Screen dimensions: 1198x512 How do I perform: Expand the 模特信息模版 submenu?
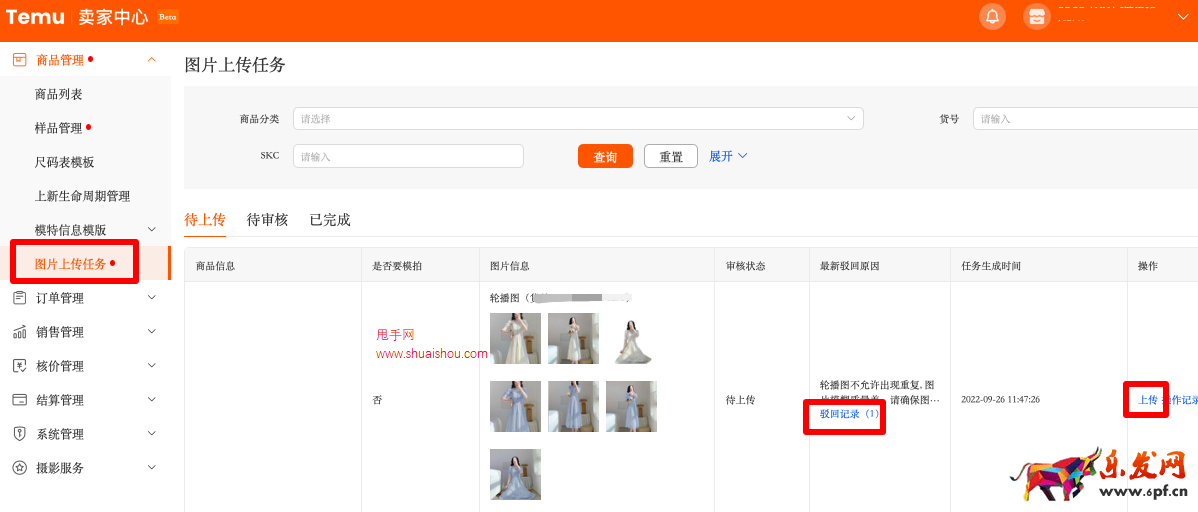(151, 230)
